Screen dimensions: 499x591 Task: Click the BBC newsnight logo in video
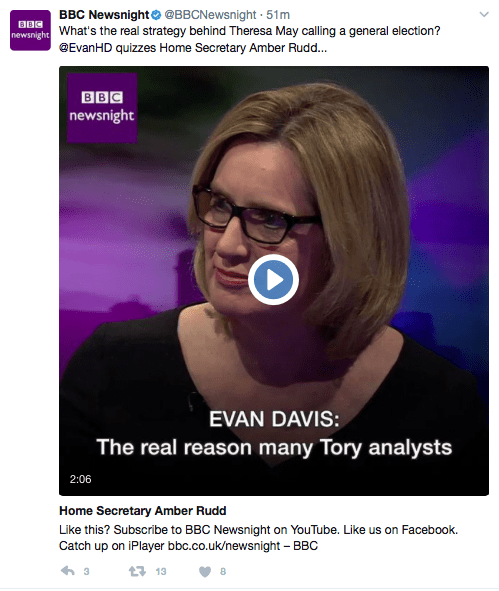point(102,108)
